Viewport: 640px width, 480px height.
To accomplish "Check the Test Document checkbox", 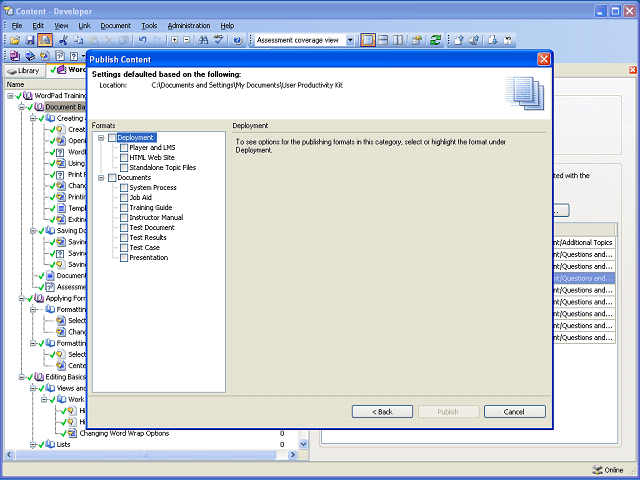I will 124,228.
